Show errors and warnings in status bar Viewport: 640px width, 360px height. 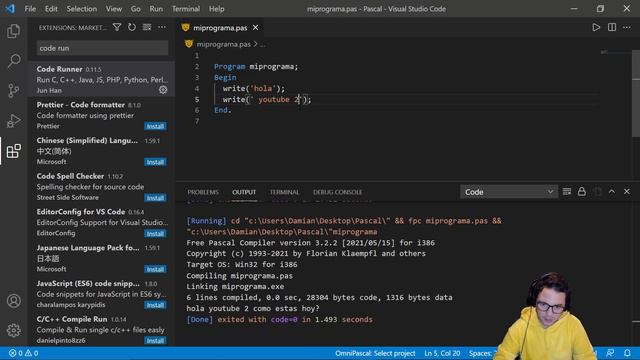[x=23, y=353]
